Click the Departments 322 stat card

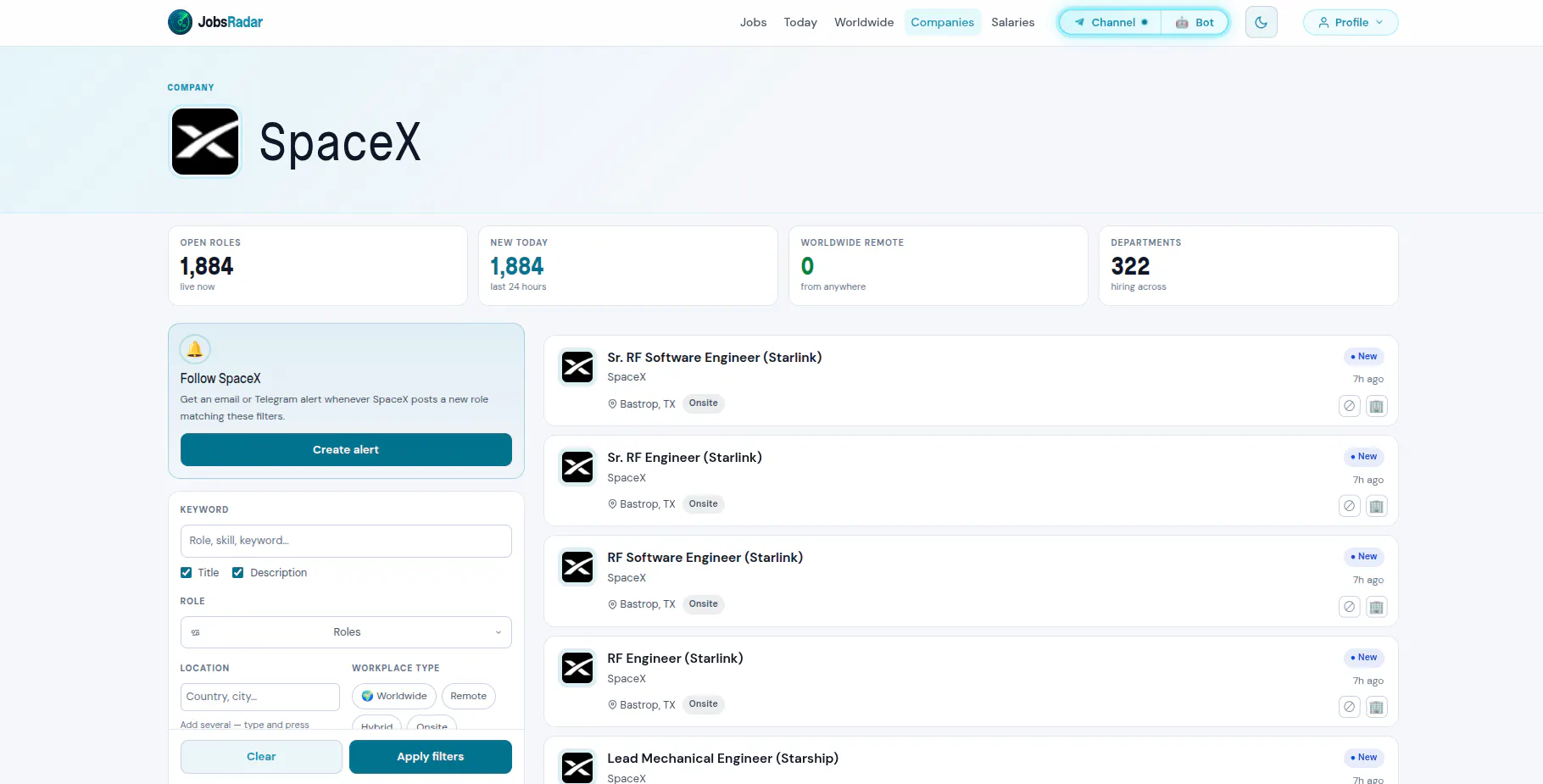1248,265
